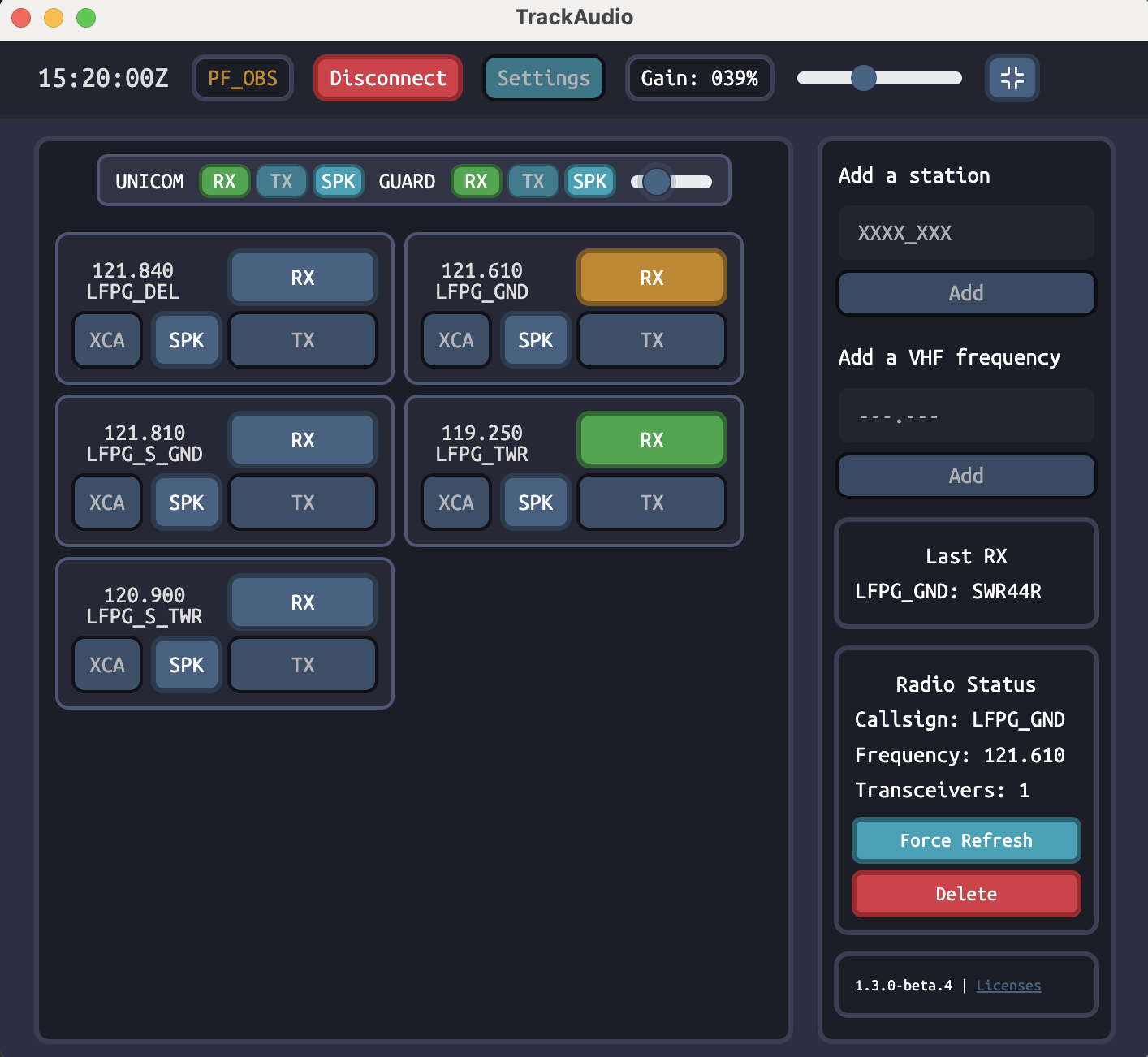Image resolution: width=1148 pixels, height=1057 pixels.
Task: Click the Transceivers: 1 status line
Action: coord(942,790)
